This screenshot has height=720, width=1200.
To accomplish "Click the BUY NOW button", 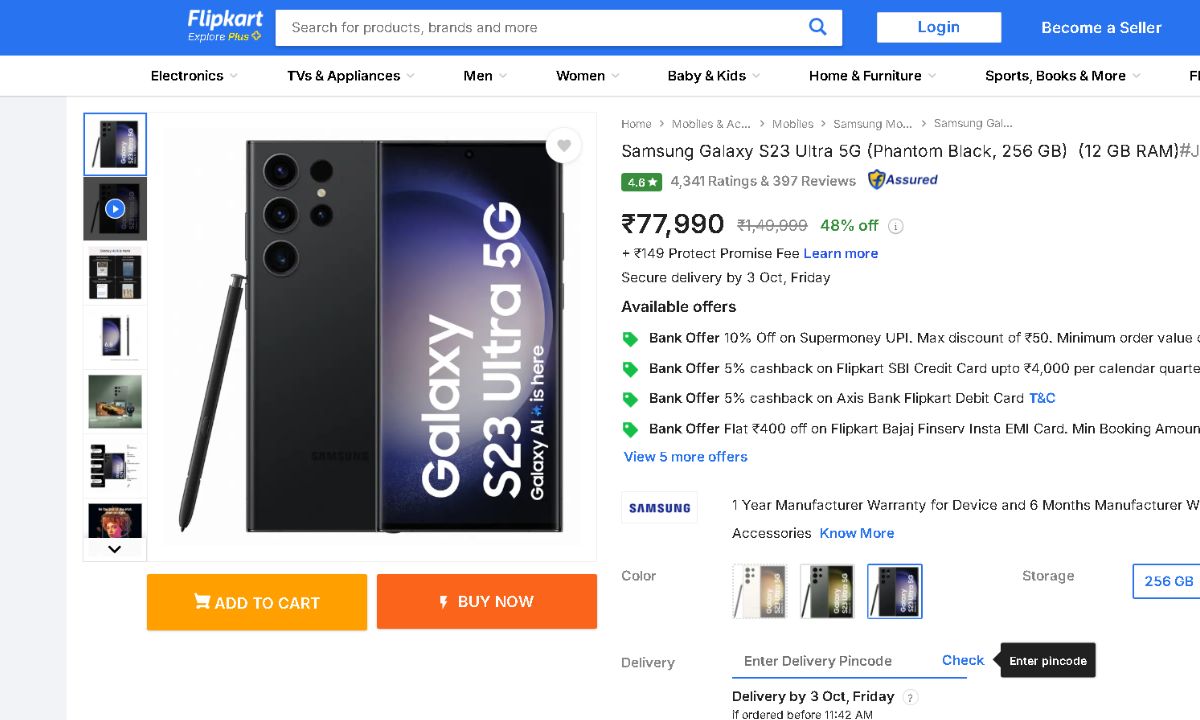I will (x=487, y=602).
